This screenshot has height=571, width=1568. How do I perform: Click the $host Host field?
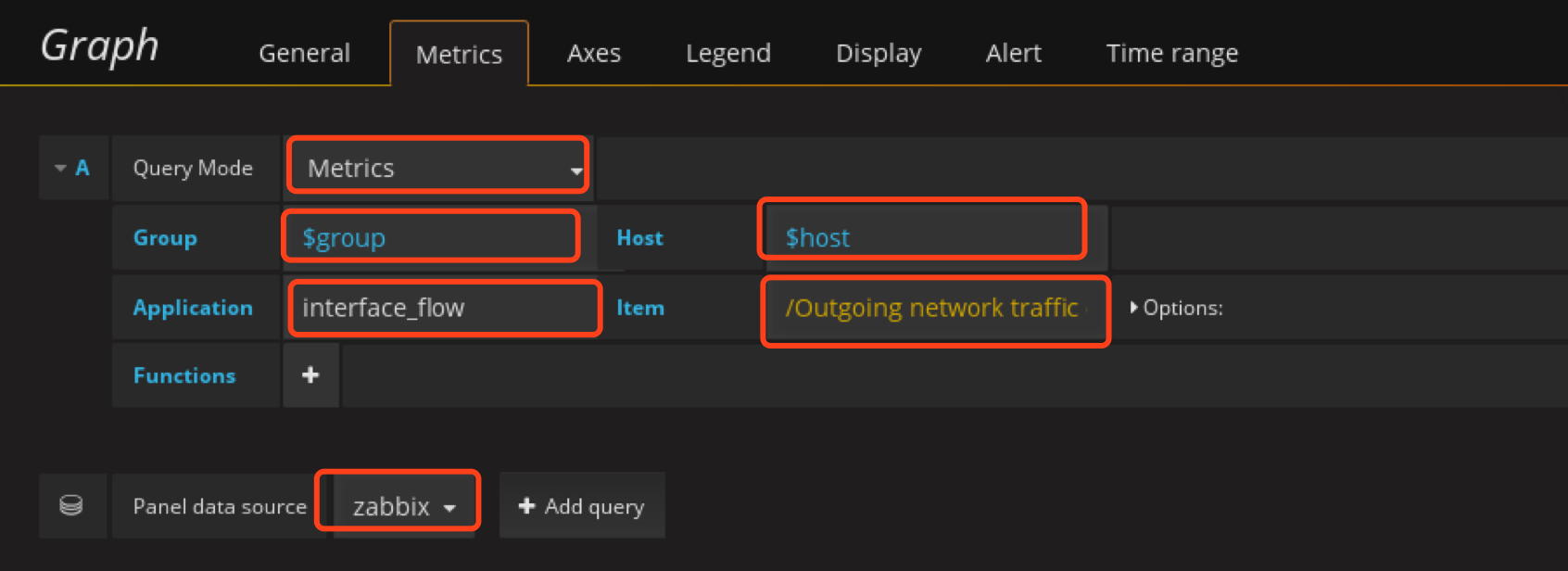922,238
